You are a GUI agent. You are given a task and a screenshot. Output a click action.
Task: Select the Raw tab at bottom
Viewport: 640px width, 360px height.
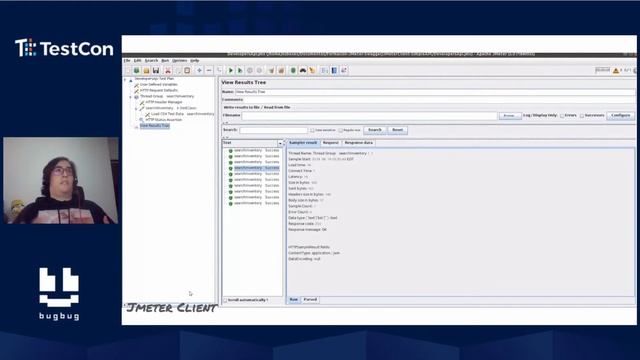(x=294, y=300)
